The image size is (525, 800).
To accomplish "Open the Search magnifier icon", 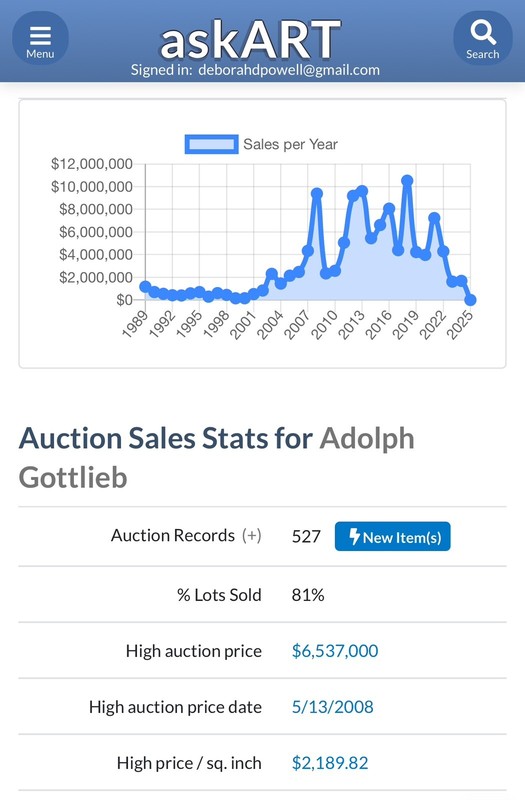I will point(483,38).
